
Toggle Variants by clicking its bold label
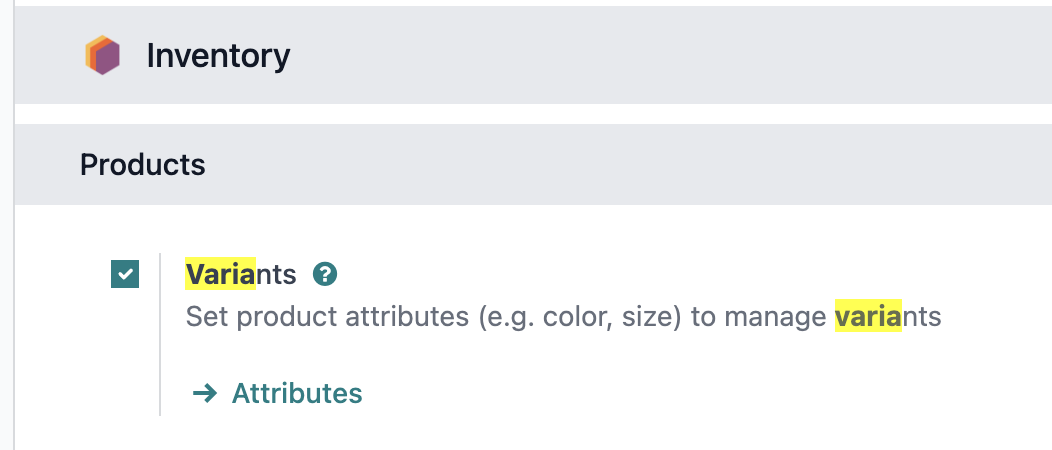pyautogui.click(x=241, y=274)
